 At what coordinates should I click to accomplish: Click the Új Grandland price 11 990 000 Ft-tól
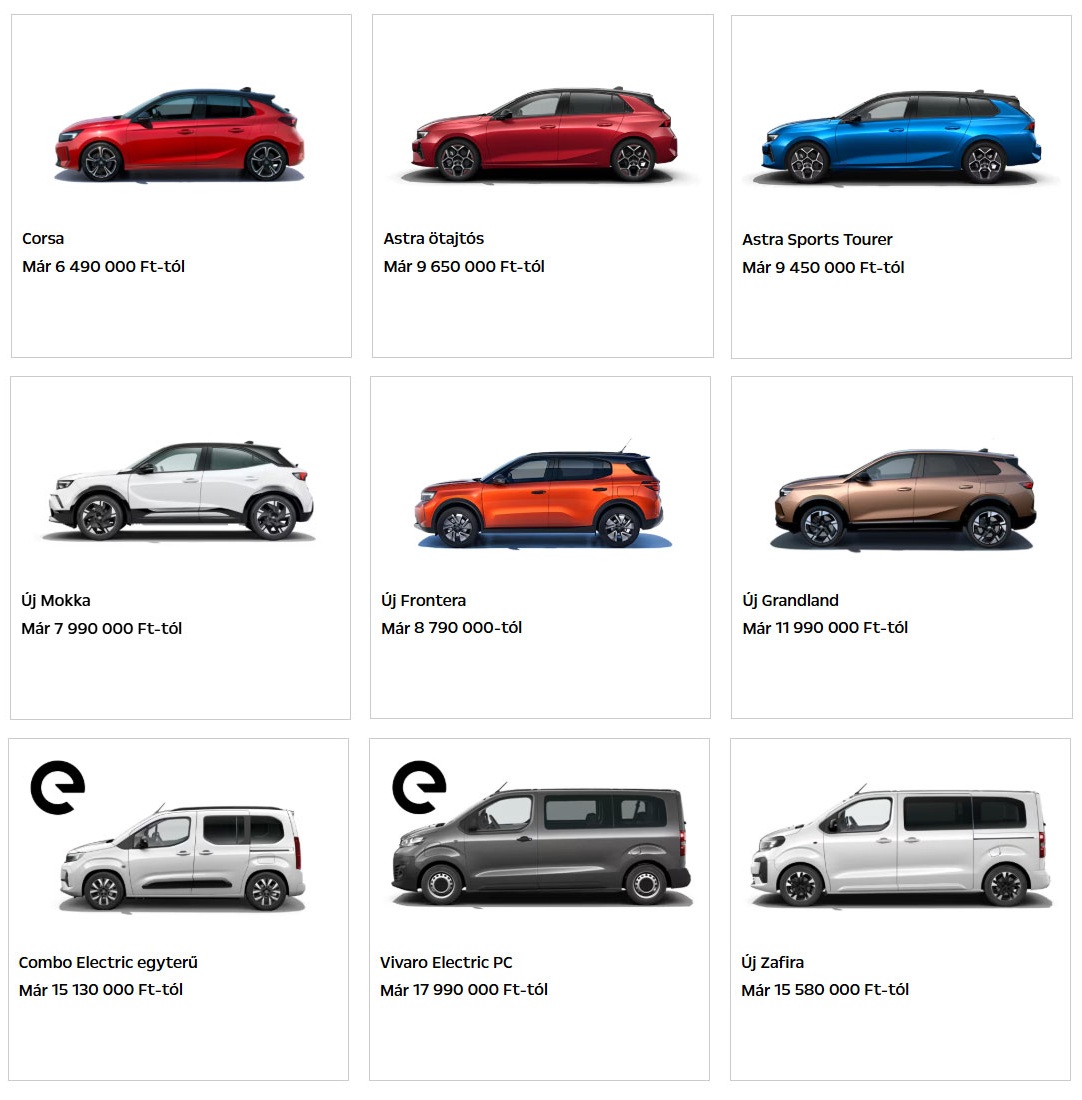tap(825, 628)
